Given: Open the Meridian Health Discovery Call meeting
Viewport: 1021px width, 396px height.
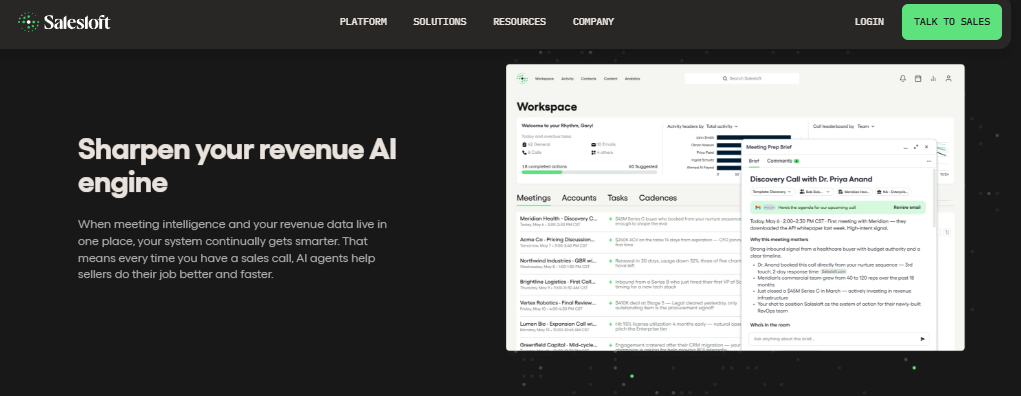Looking at the screenshot, I should coord(559,219).
